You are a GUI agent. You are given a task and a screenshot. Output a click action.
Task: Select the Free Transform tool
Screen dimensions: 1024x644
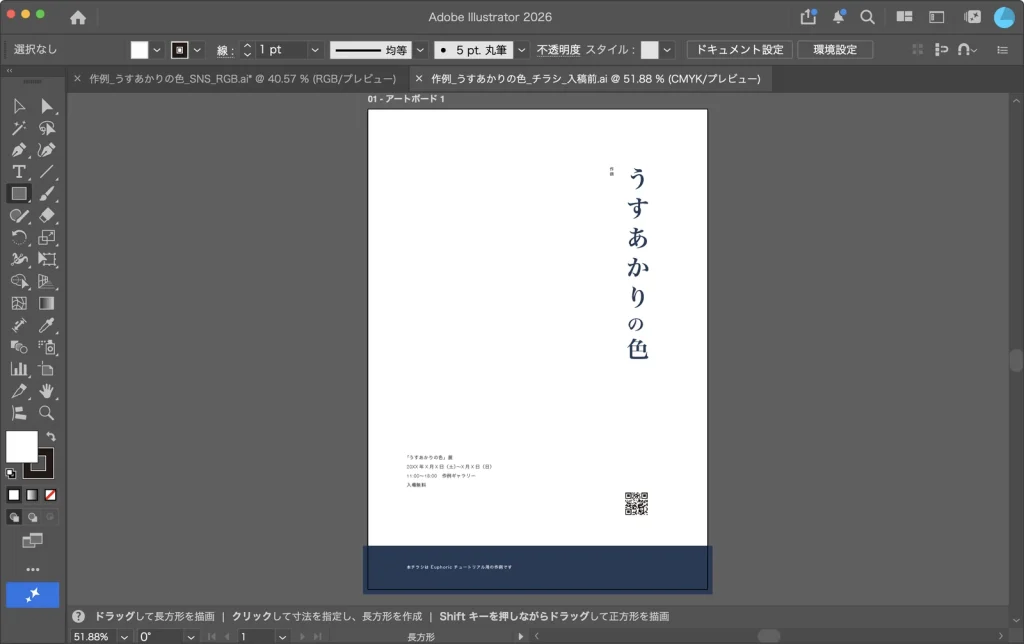[x=46, y=259]
